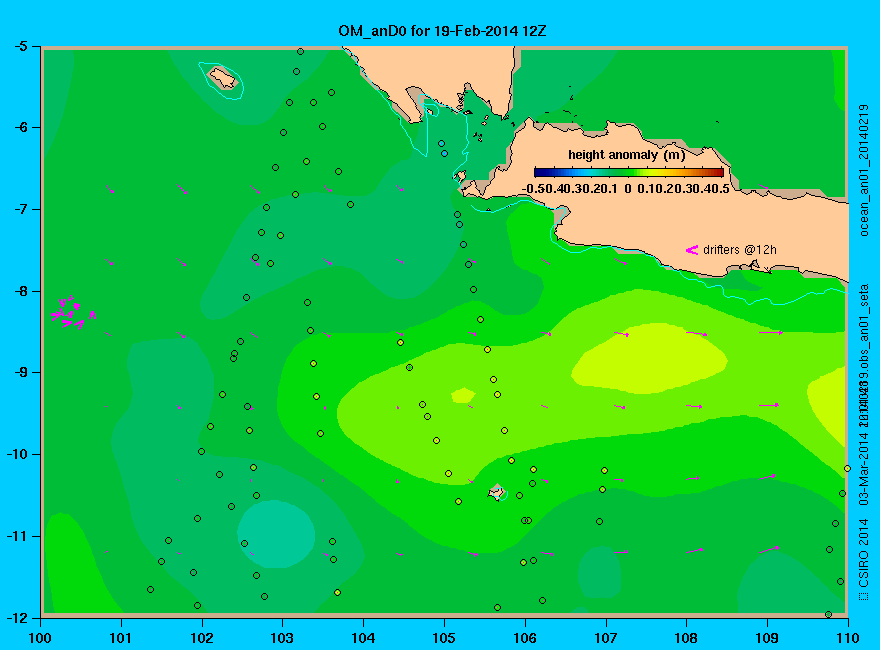This screenshot has height=650, width=880.
Task: Click the dark red end of the colorbar
Action: [x=718, y=172]
